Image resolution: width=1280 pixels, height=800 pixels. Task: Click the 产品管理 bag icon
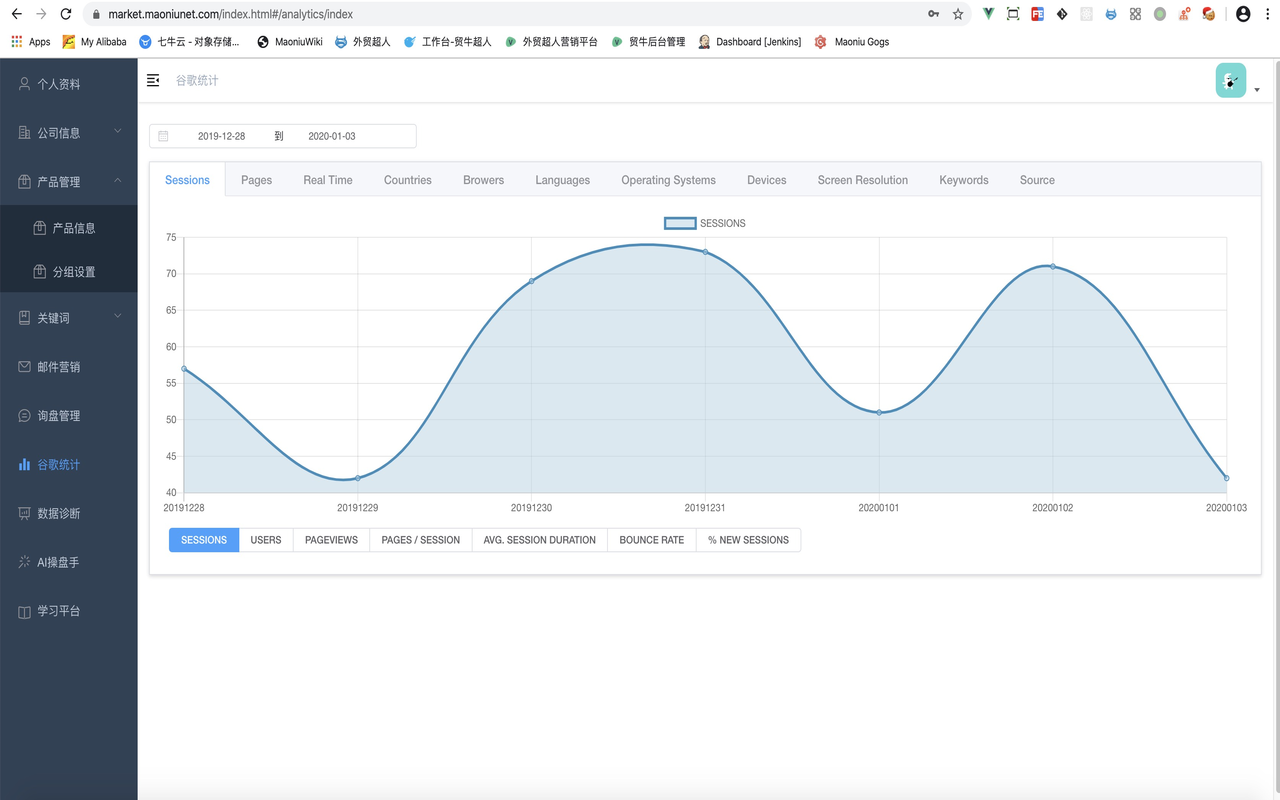pos(25,182)
